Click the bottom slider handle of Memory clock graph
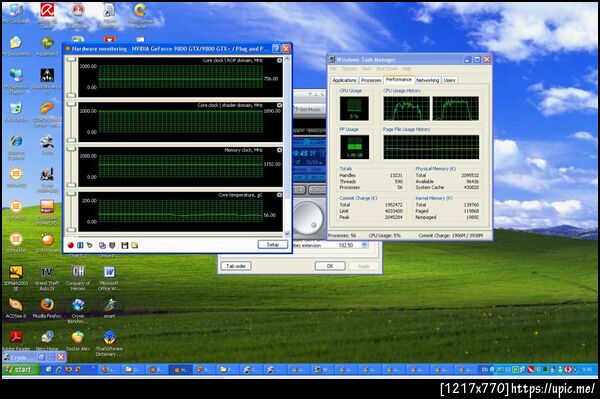Screen dimensions: 600x399 tap(72, 185)
